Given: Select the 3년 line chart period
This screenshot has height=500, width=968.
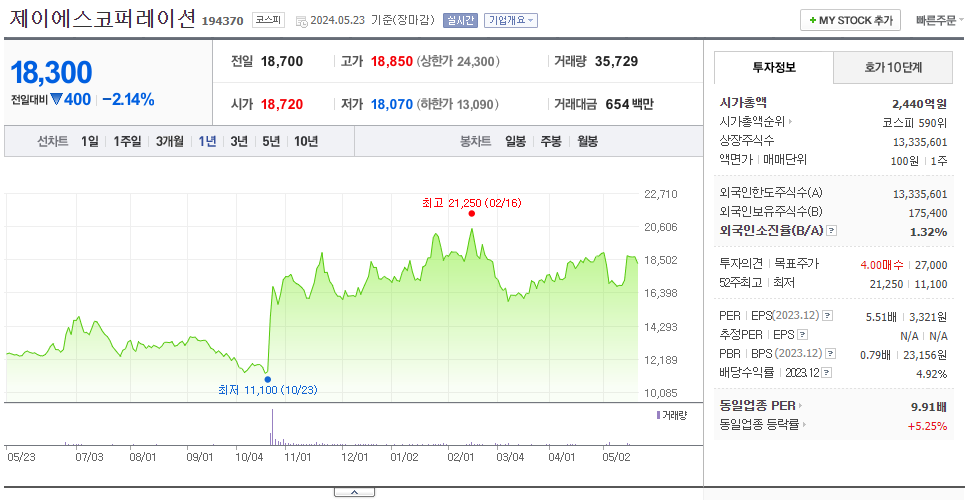Looking at the screenshot, I should click(x=239, y=141).
